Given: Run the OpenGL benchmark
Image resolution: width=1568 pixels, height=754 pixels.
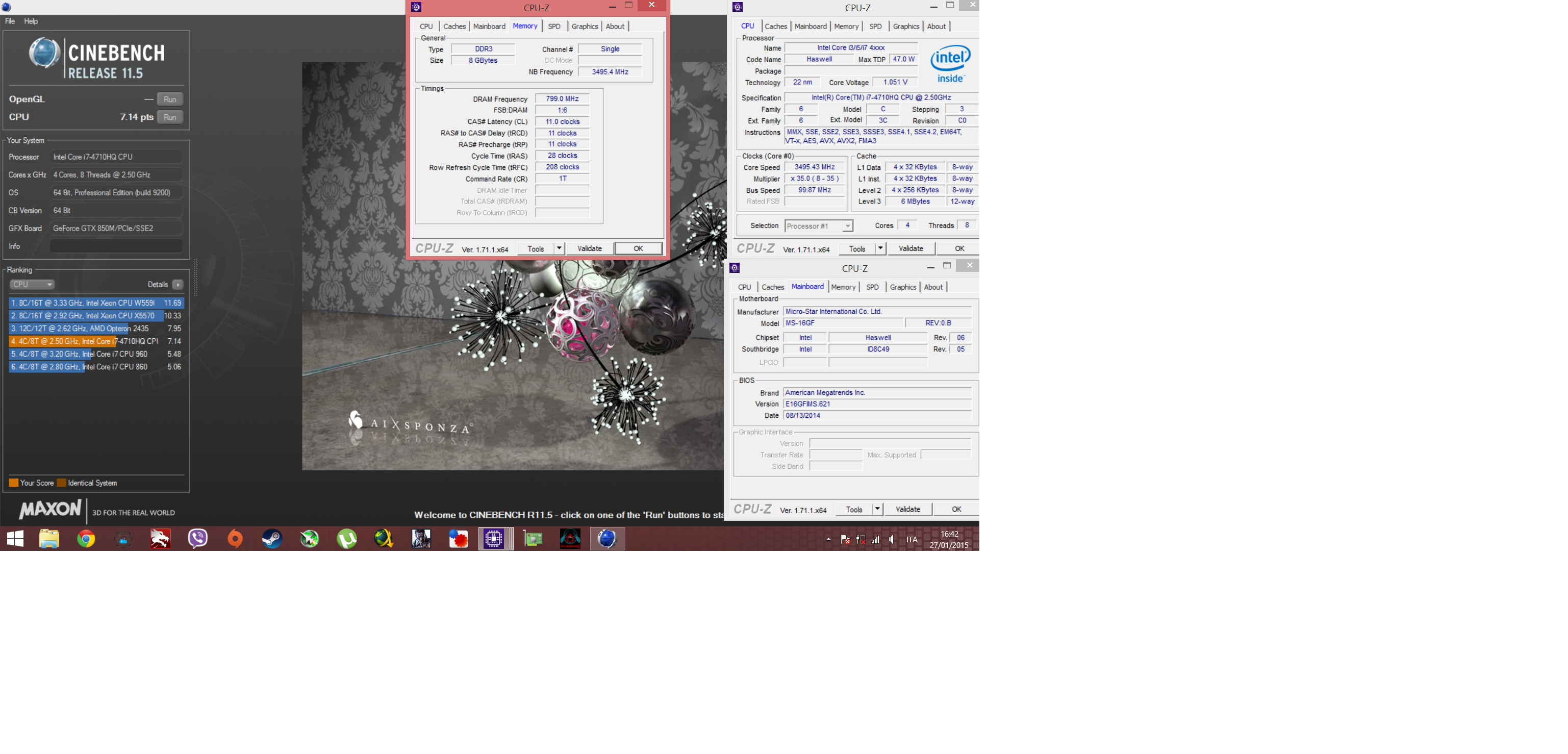Looking at the screenshot, I should coord(170,99).
